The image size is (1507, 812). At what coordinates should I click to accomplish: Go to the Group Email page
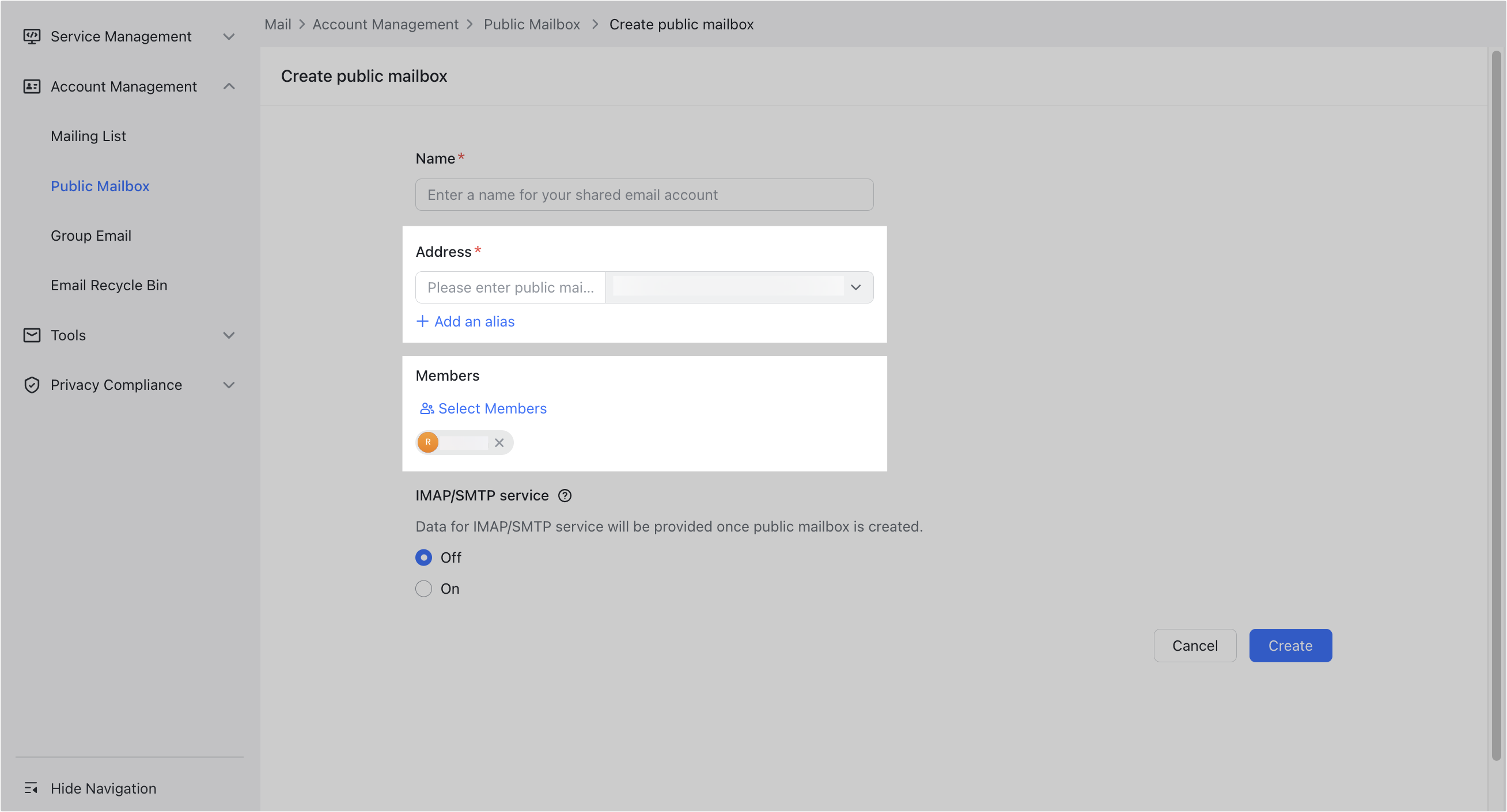pos(90,235)
